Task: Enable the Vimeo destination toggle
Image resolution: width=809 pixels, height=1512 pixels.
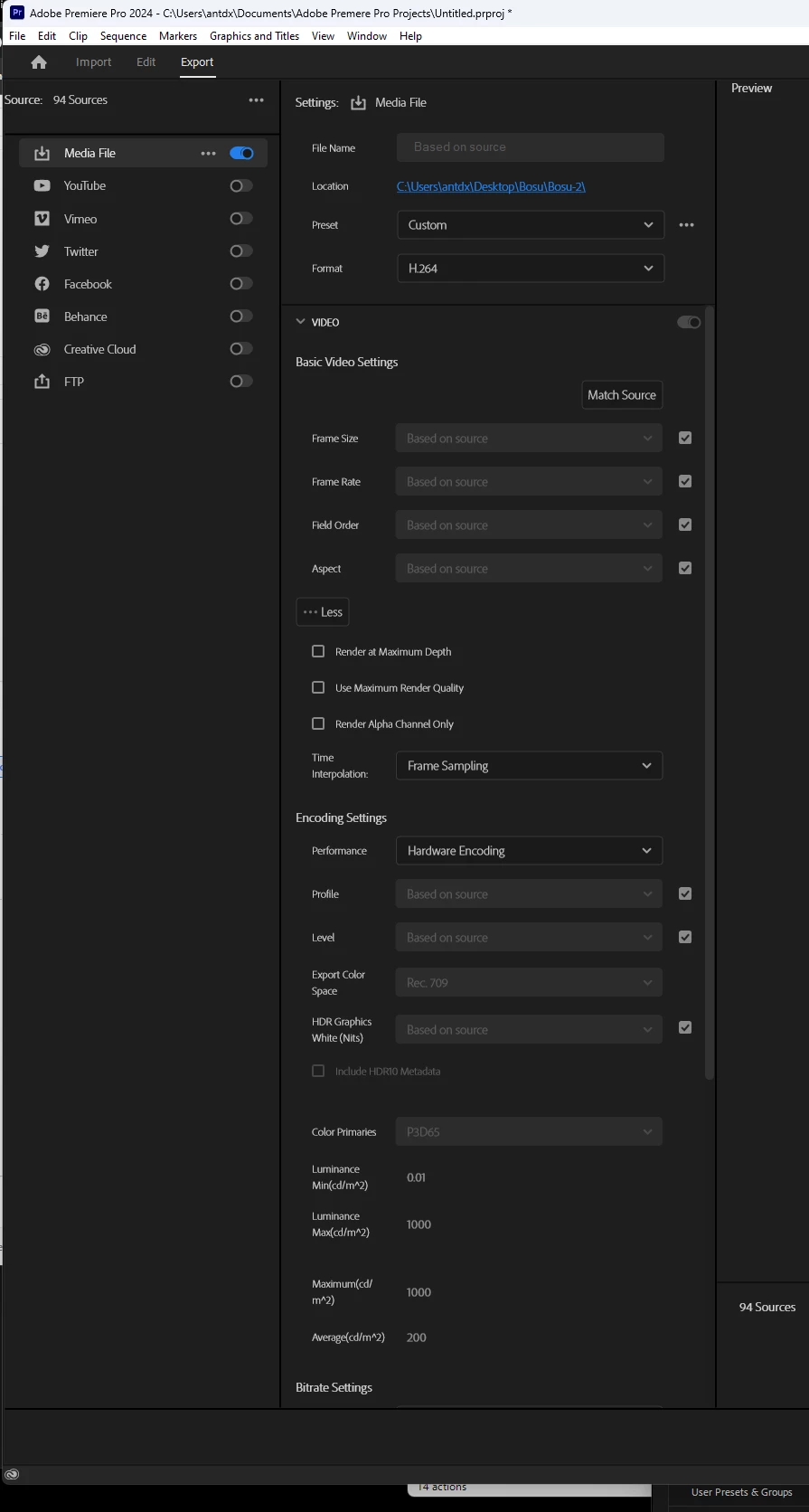Action: [241, 219]
